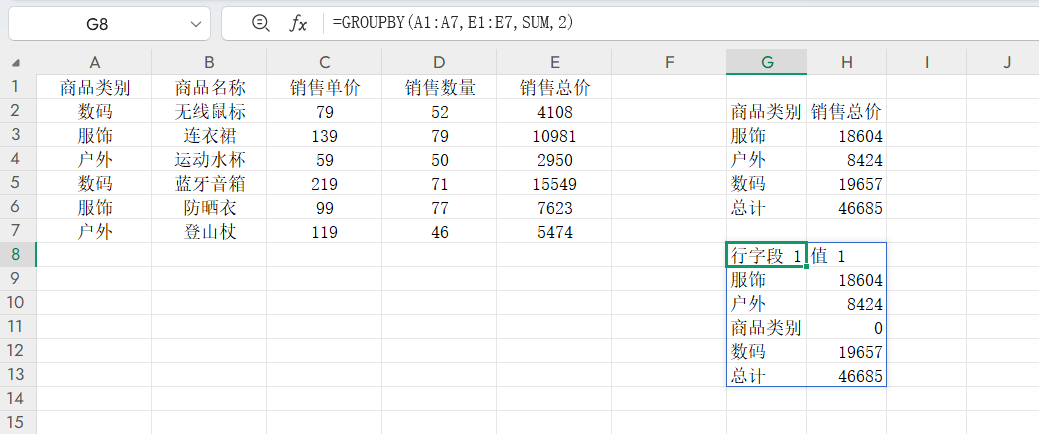Select row 15 header
This screenshot has width=1039, height=434.
pos(17,423)
